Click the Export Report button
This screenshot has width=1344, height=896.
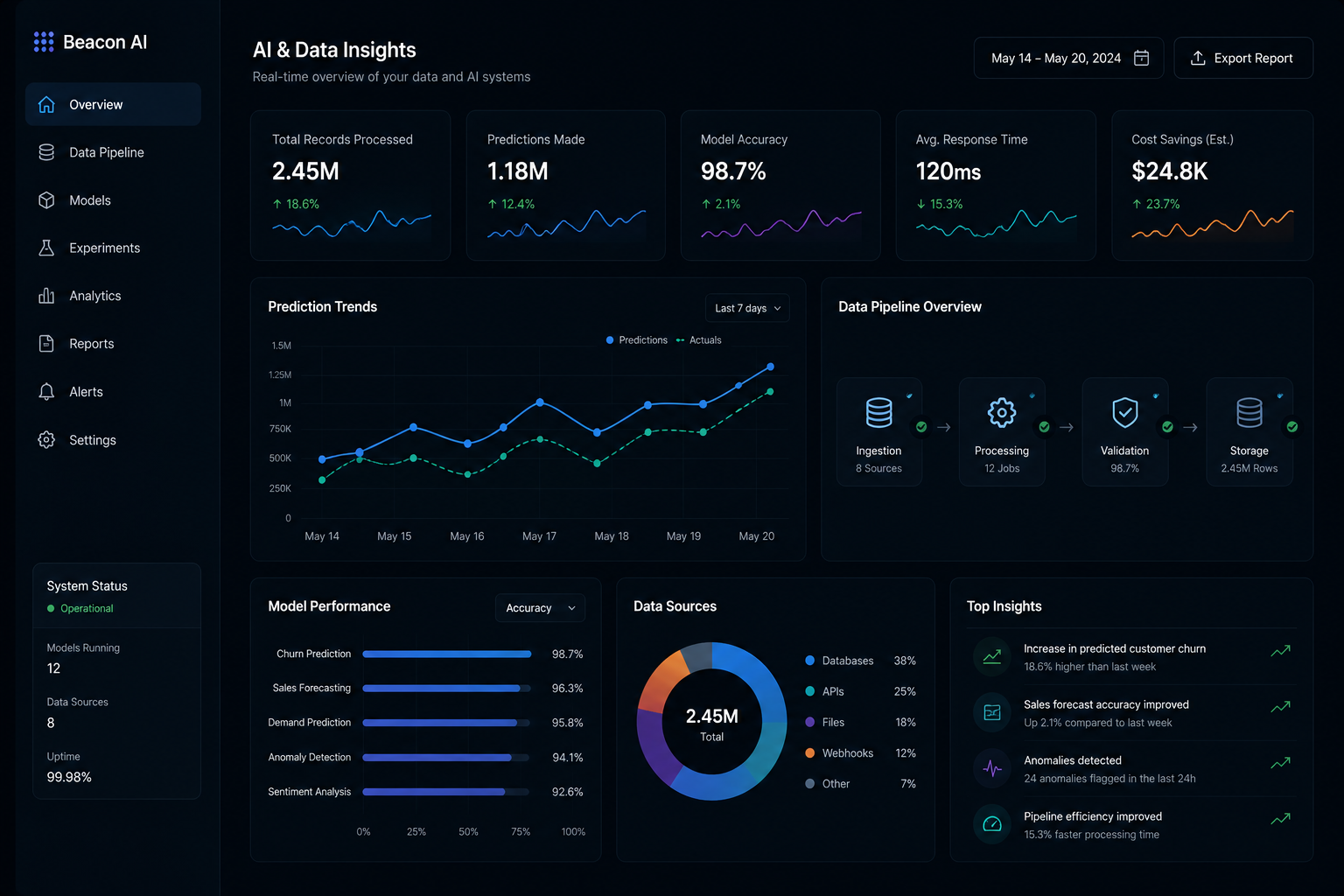pos(1243,58)
